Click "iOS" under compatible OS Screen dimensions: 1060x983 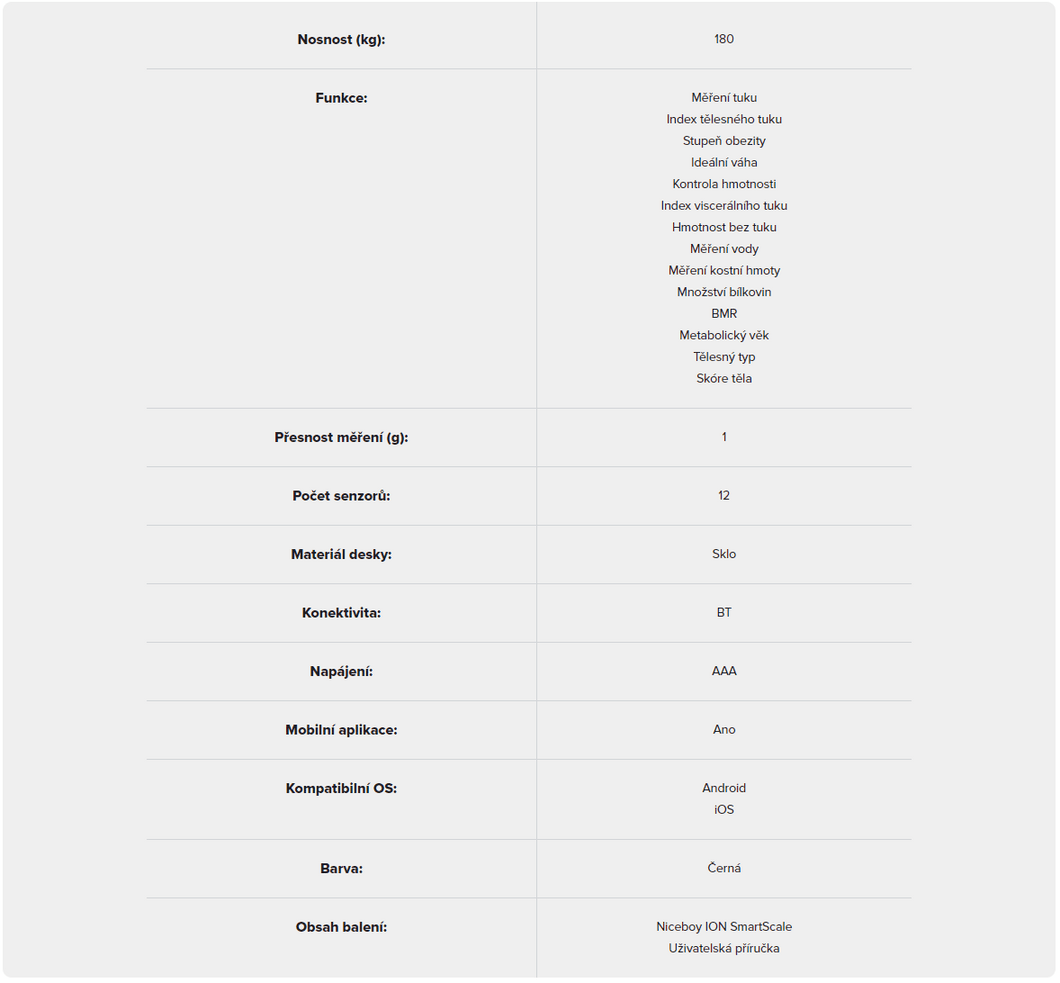click(x=724, y=810)
